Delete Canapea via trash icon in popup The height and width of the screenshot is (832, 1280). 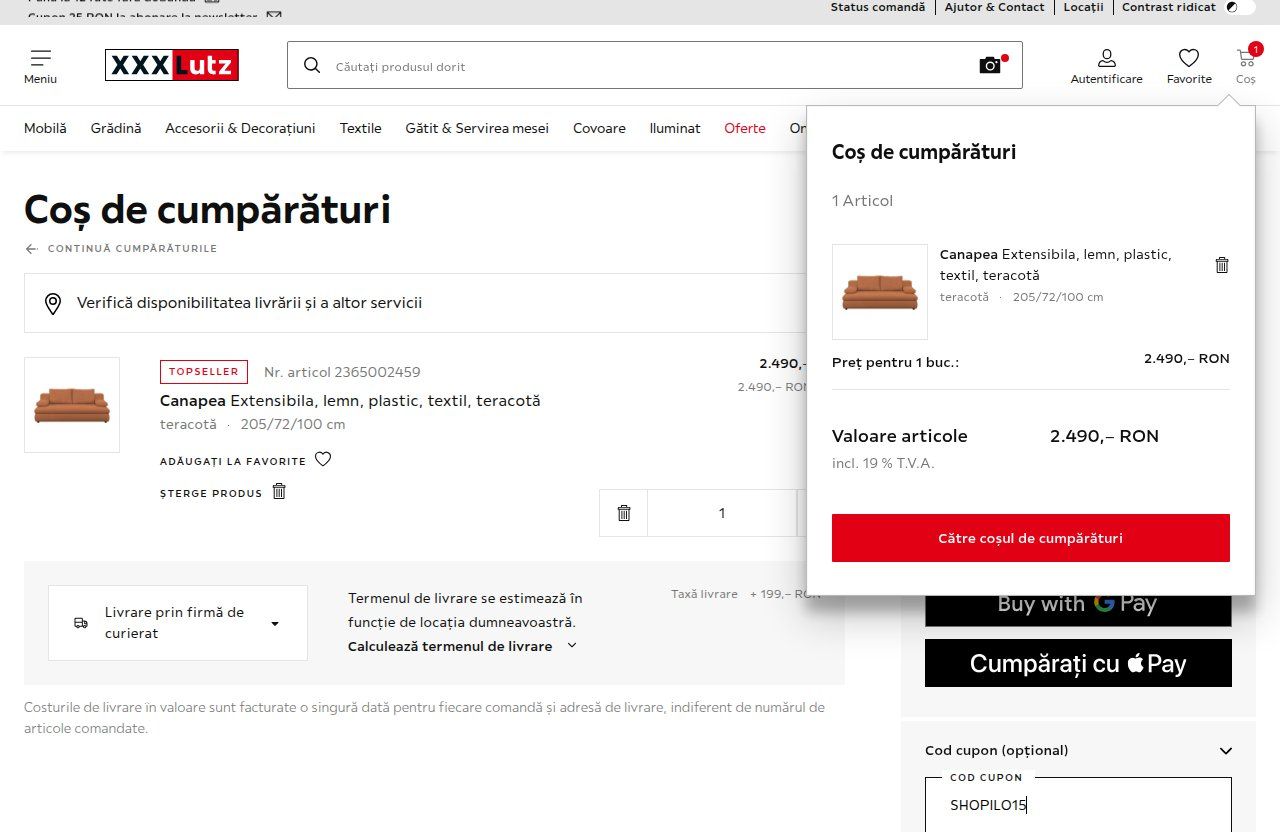[1222, 265]
